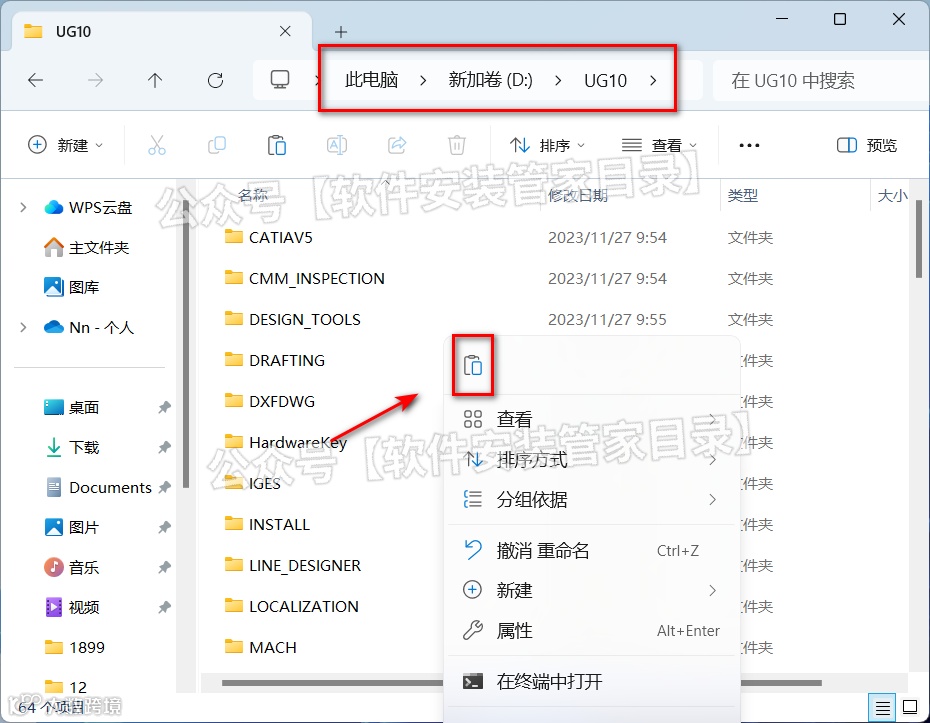The height and width of the screenshot is (723, 930).
Task: Go forward with the right arrow
Action: coord(95,80)
